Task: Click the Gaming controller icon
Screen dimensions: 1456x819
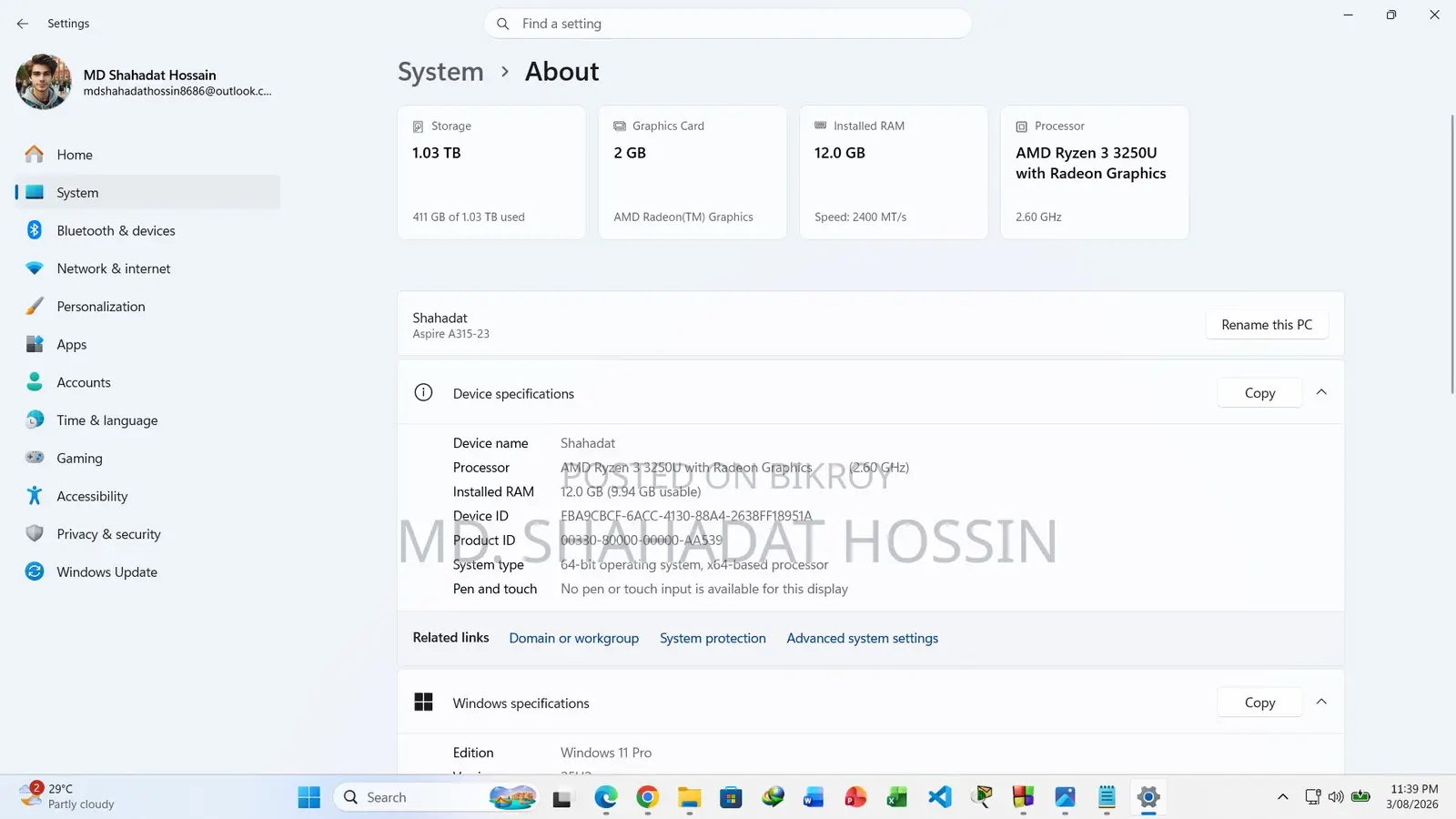Action: (35, 458)
